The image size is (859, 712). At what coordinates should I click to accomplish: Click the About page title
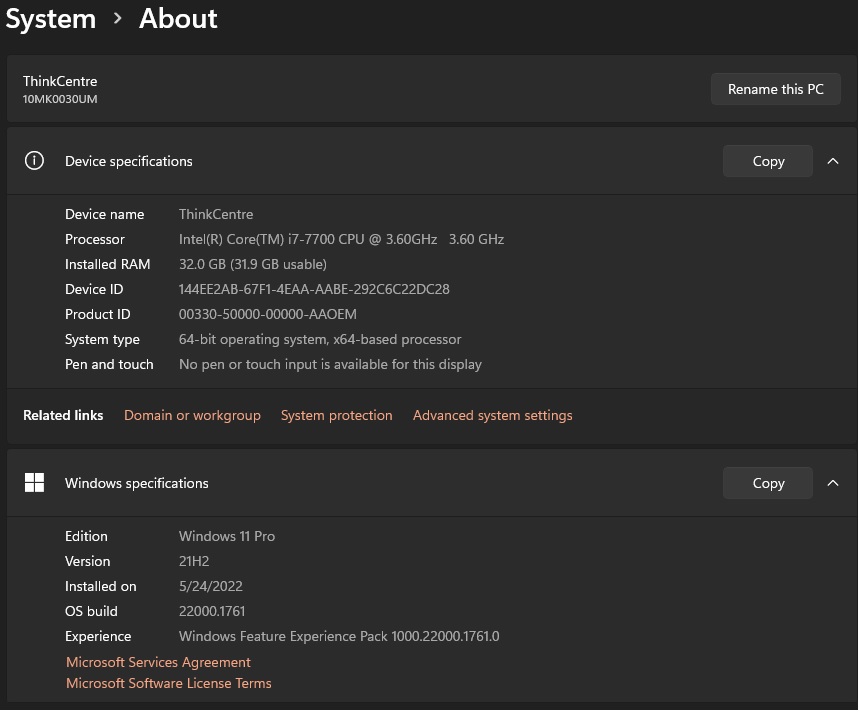coord(178,19)
